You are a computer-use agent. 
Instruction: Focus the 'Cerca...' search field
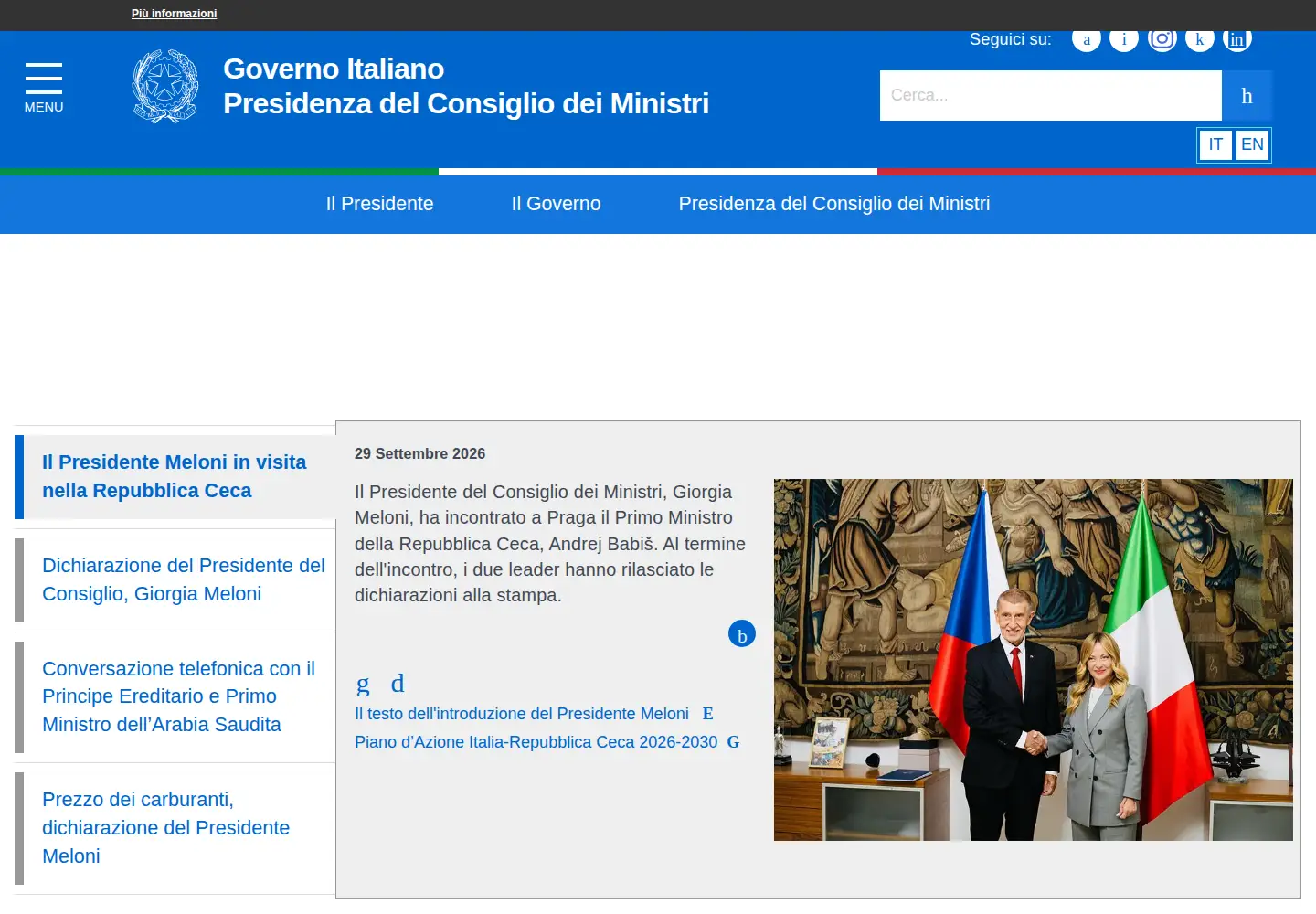tap(1051, 95)
